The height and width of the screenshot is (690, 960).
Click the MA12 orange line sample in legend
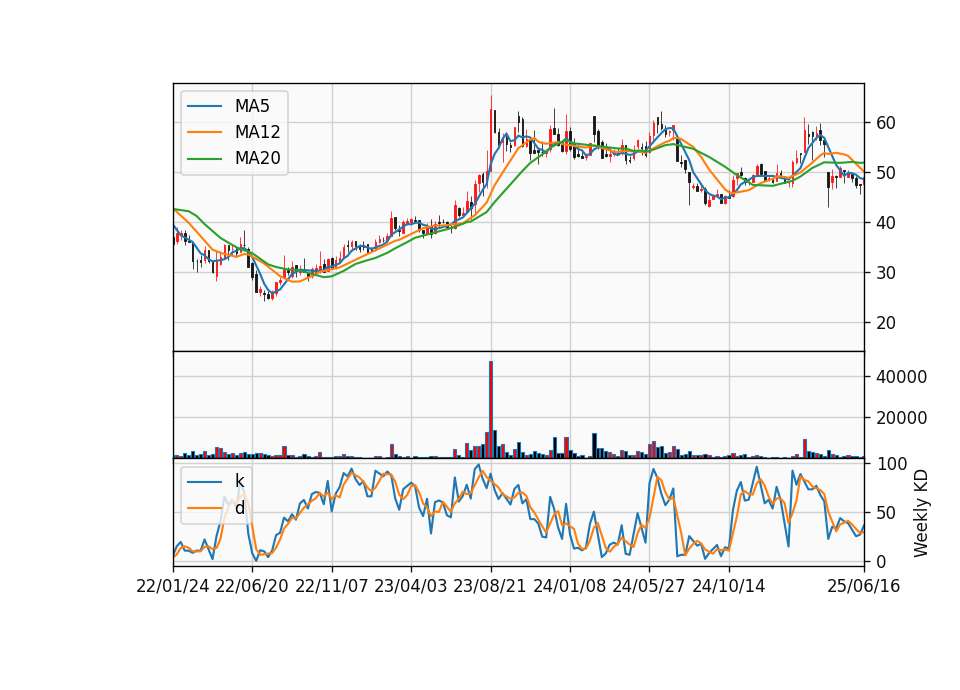(x=204, y=132)
